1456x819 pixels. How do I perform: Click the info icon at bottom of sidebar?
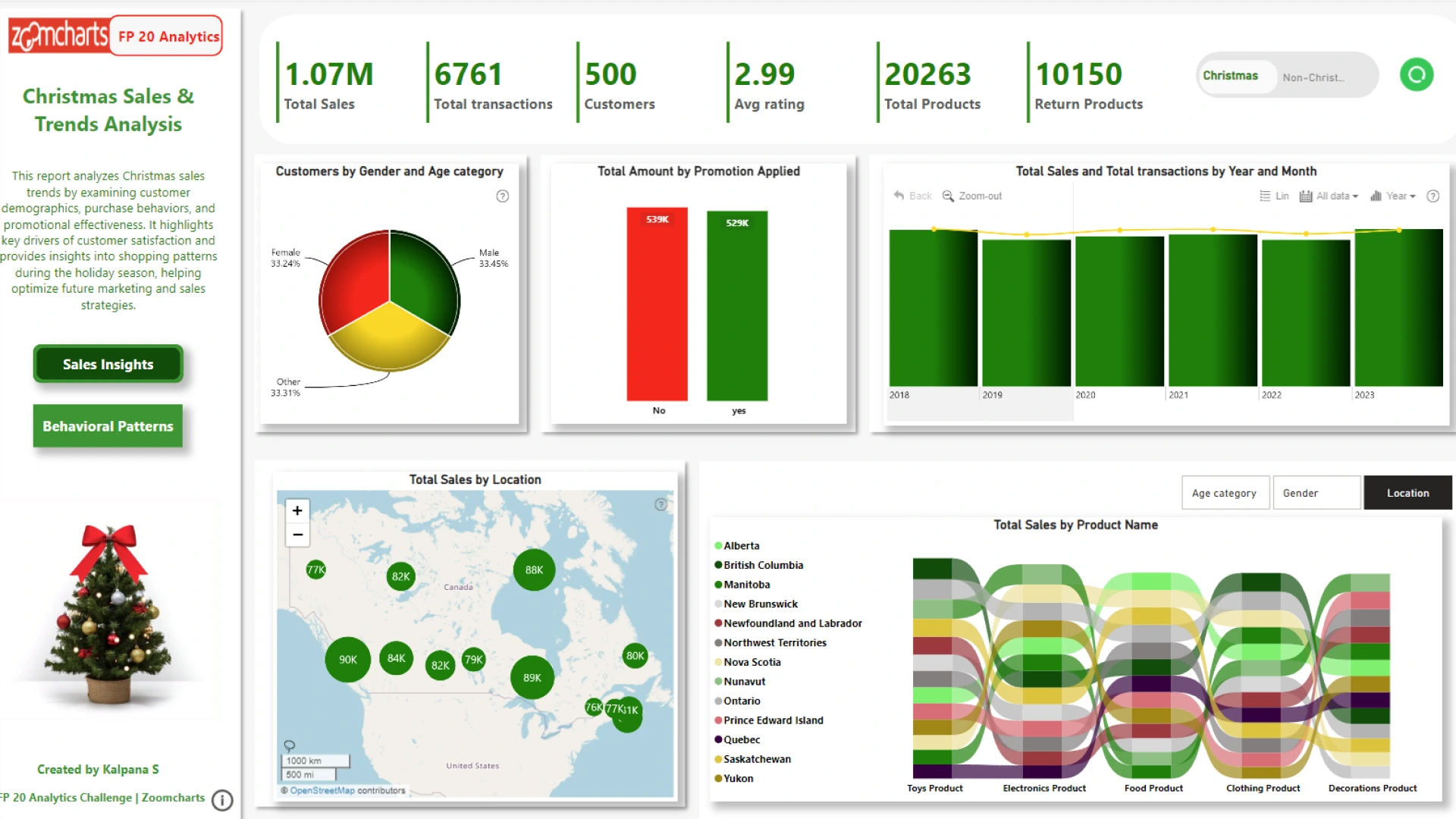coord(222,800)
